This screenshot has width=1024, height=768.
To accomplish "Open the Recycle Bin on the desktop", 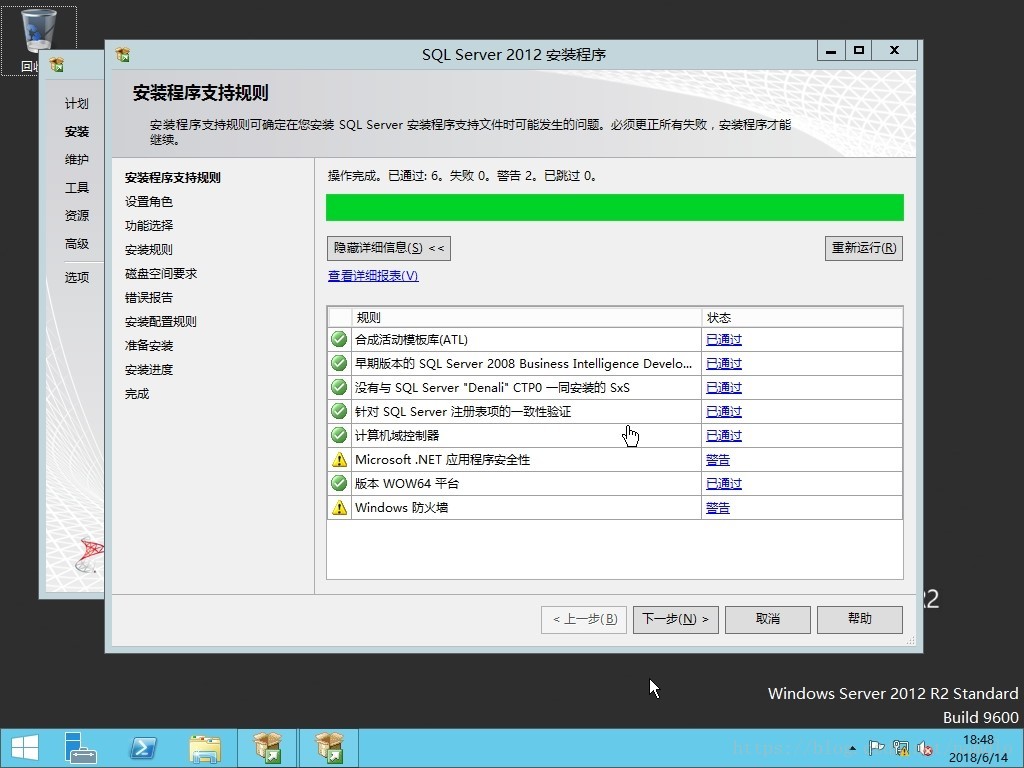I will coord(39,40).
